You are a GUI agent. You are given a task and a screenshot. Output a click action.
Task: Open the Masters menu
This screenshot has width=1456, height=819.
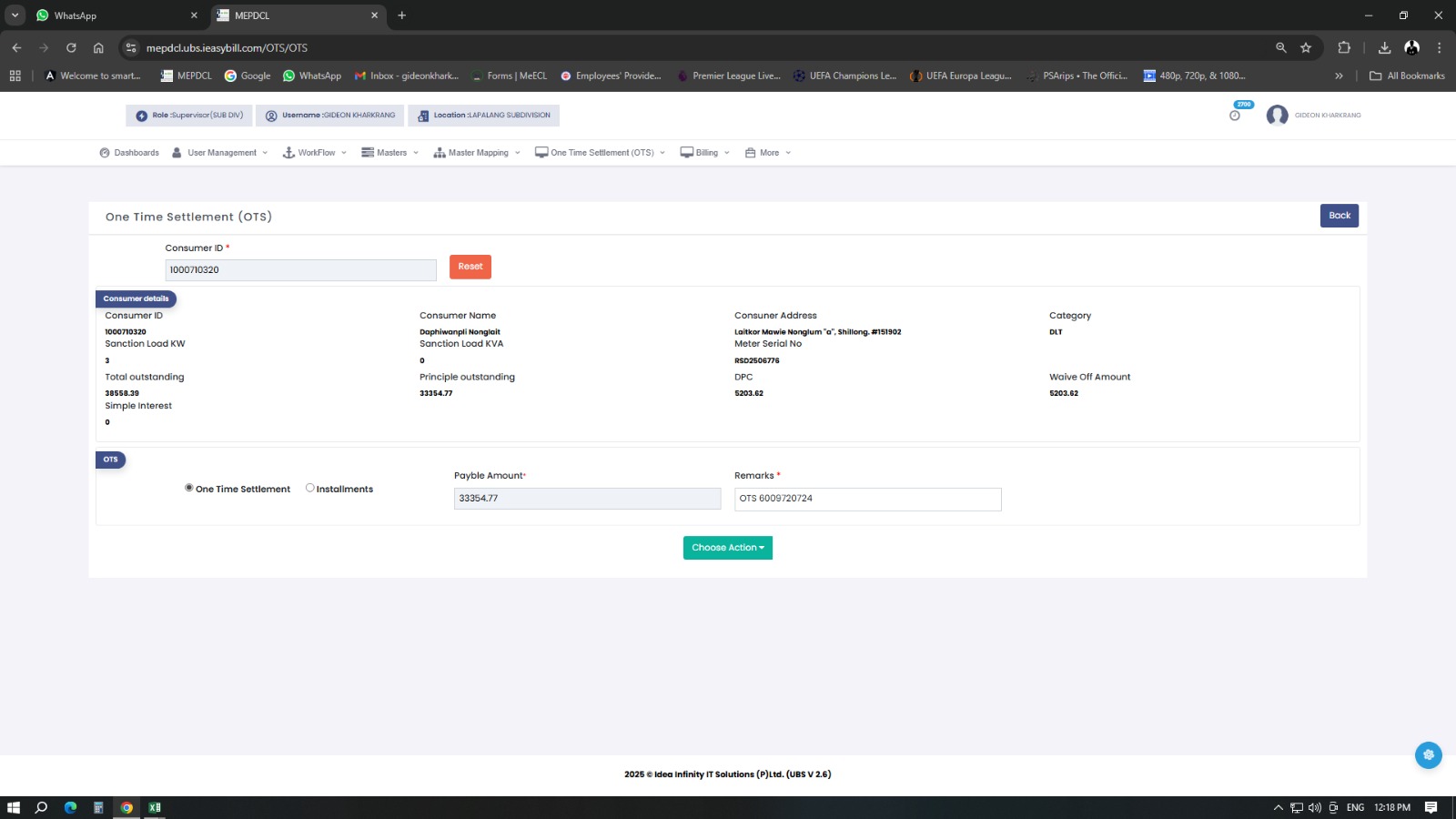point(390,153)
